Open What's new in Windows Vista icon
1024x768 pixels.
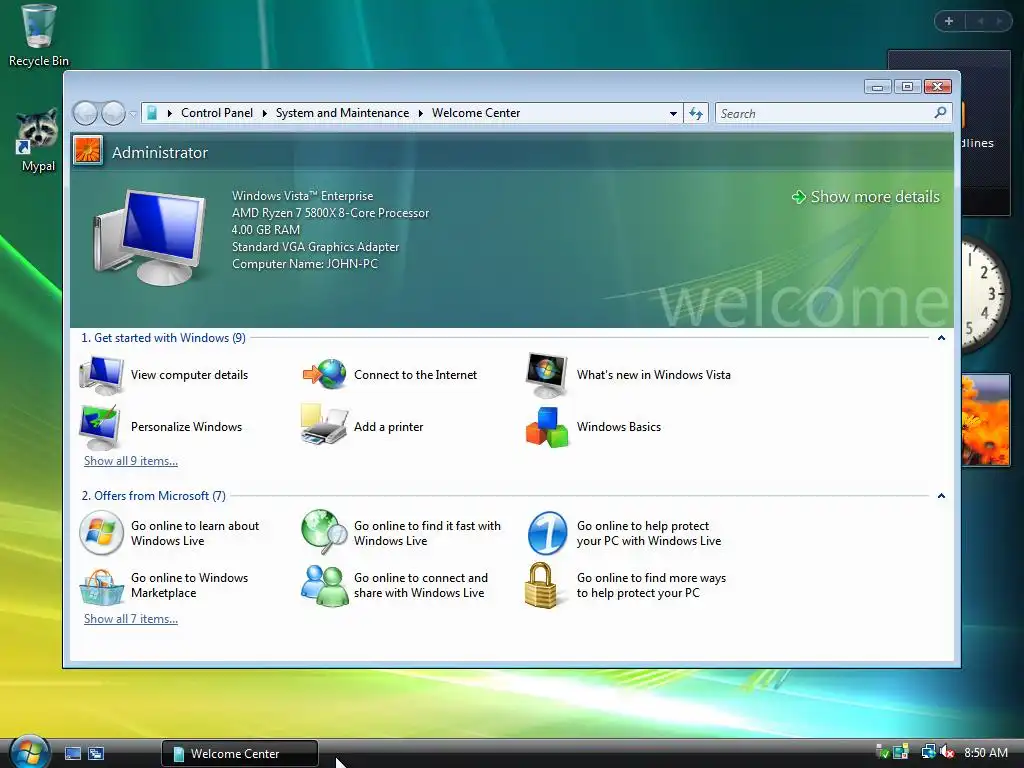coord(547,375)
